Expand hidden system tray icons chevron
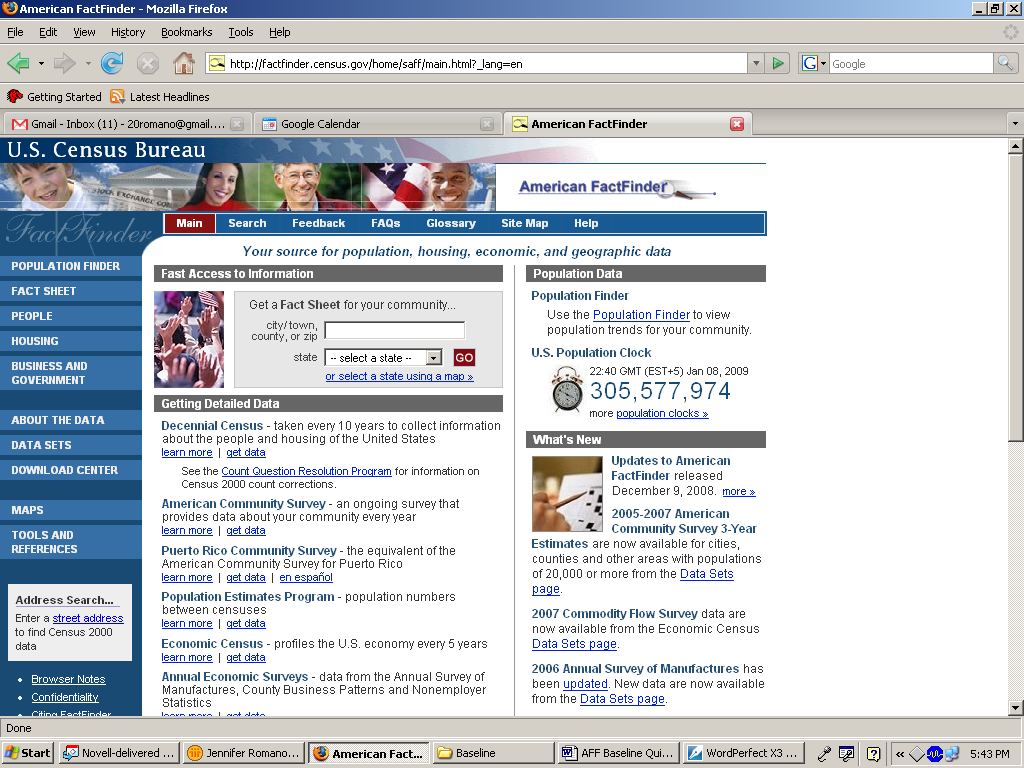This screenshot has height=768, width=1024. coord(899,754)
